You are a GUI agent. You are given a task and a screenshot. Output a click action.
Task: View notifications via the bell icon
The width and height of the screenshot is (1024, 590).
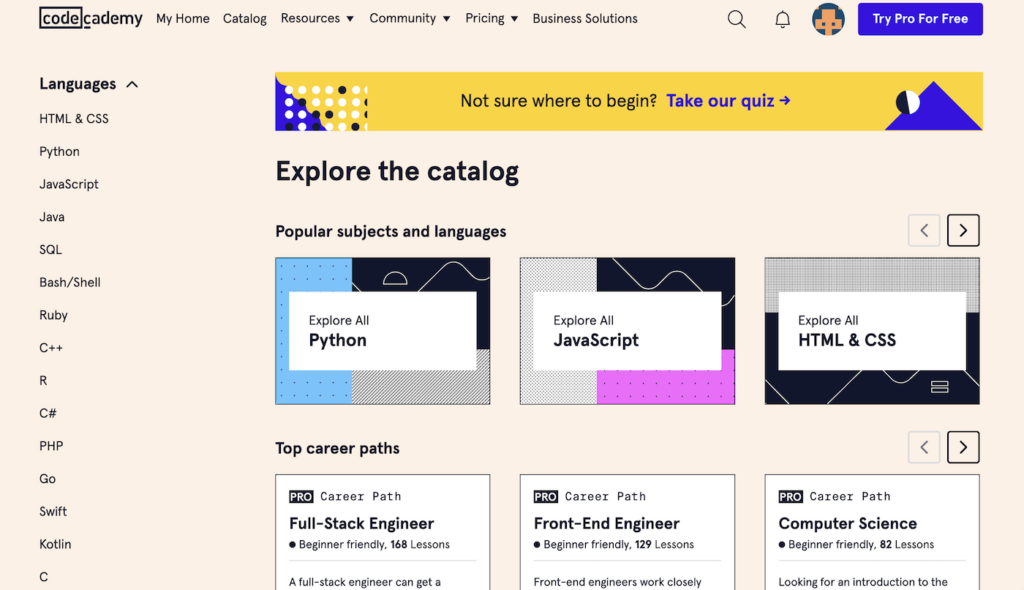(x=783, y=19)
